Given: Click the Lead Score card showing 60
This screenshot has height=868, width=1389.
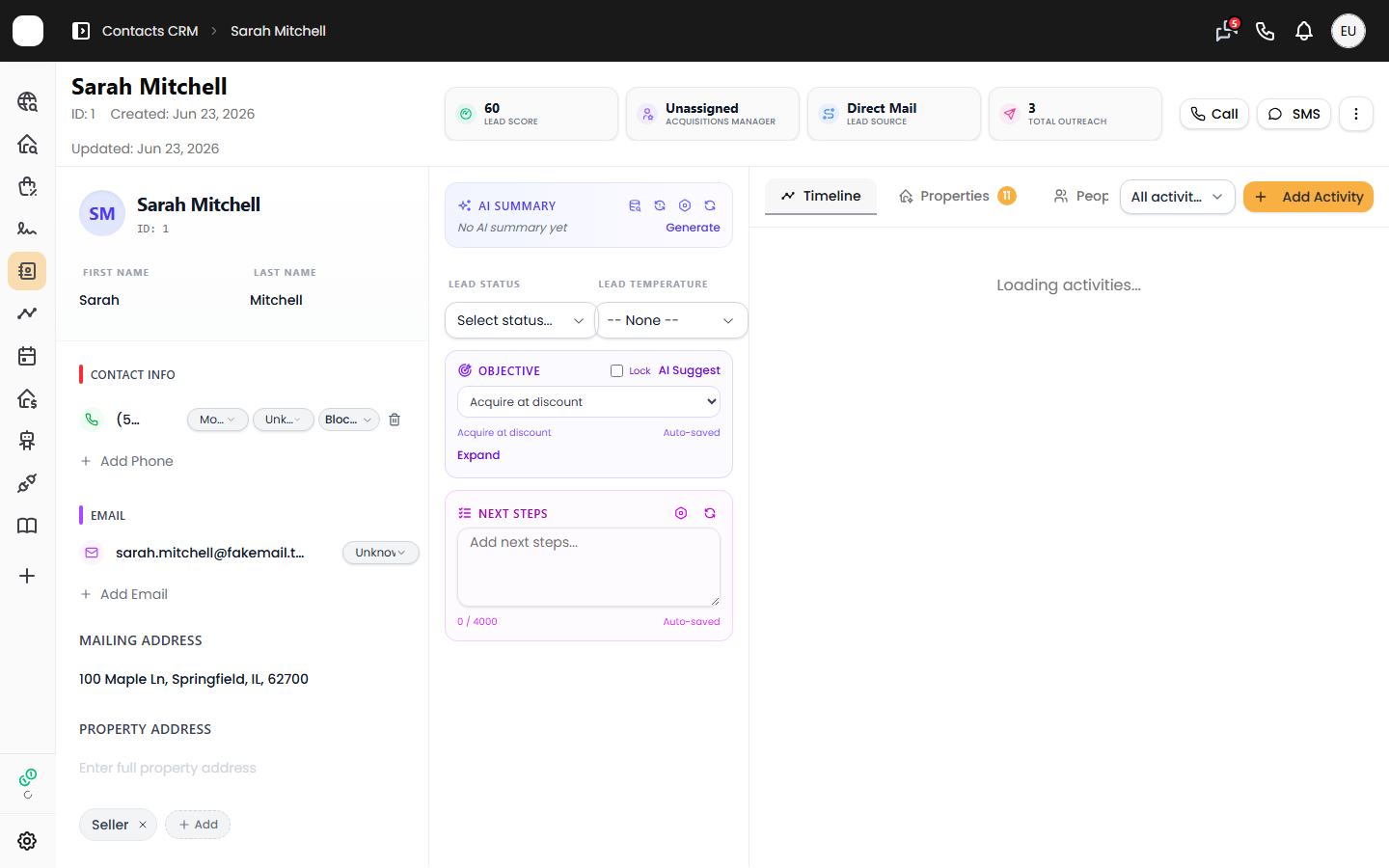Looking at the screenshot, I should point(531,114).
